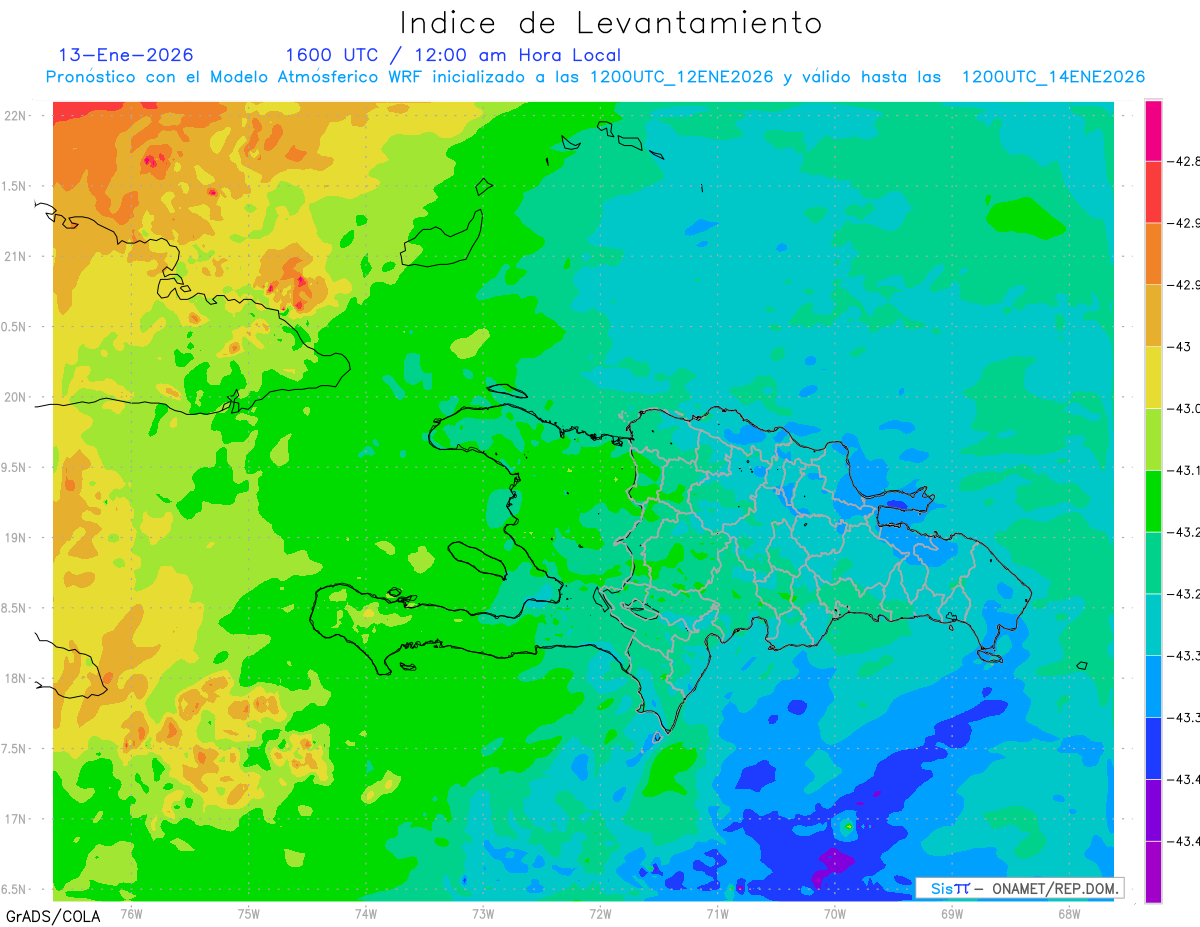1200x927 pixels.
Task: Click the "76W" longitude label
Action: pos(131,913)
